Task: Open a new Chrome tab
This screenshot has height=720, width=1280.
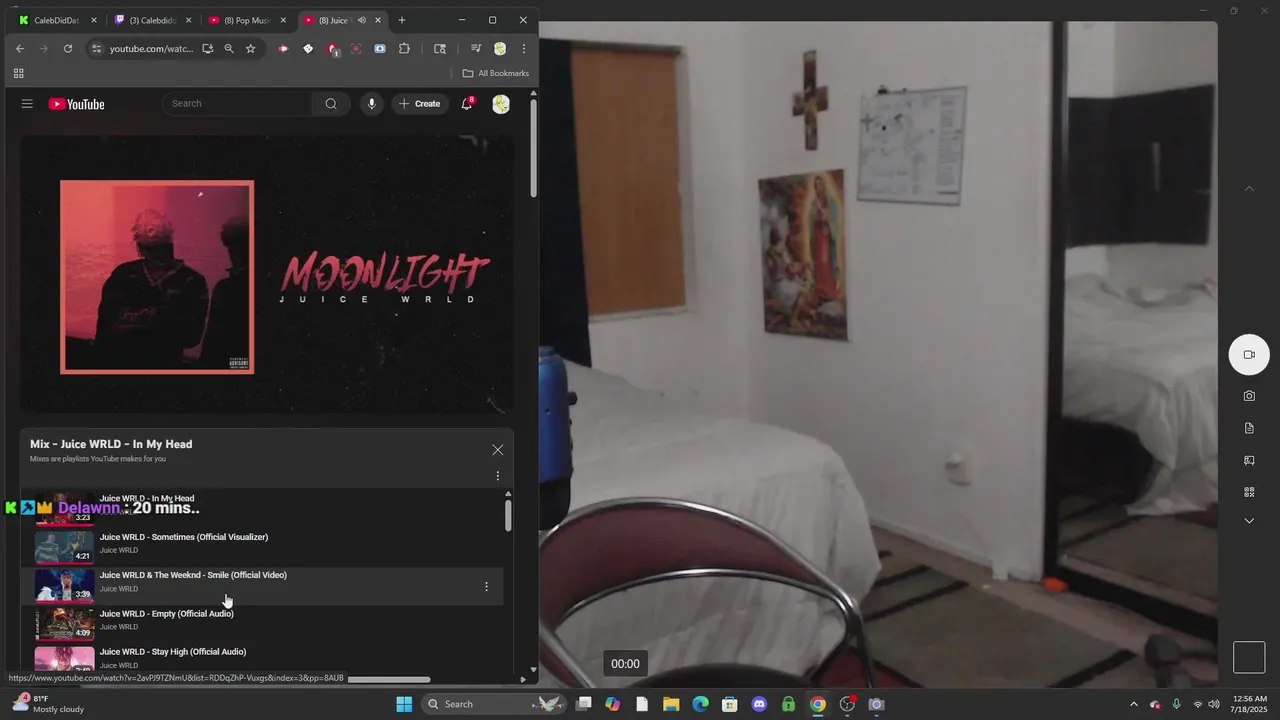Action: 402,20
